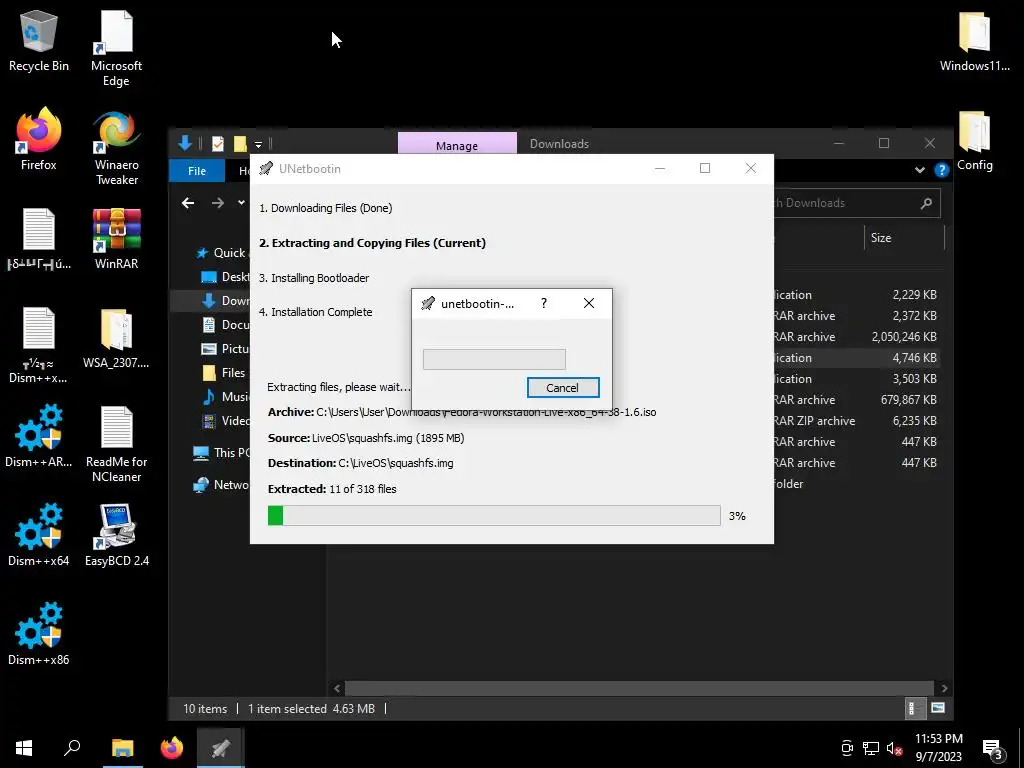The image size is (1024, 768).
Task: Open File Explorer from the taskbar
Action: coord(122,748)
